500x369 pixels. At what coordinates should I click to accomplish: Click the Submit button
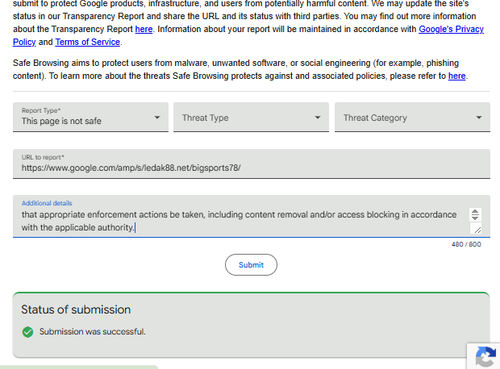[x=251, y=265]
